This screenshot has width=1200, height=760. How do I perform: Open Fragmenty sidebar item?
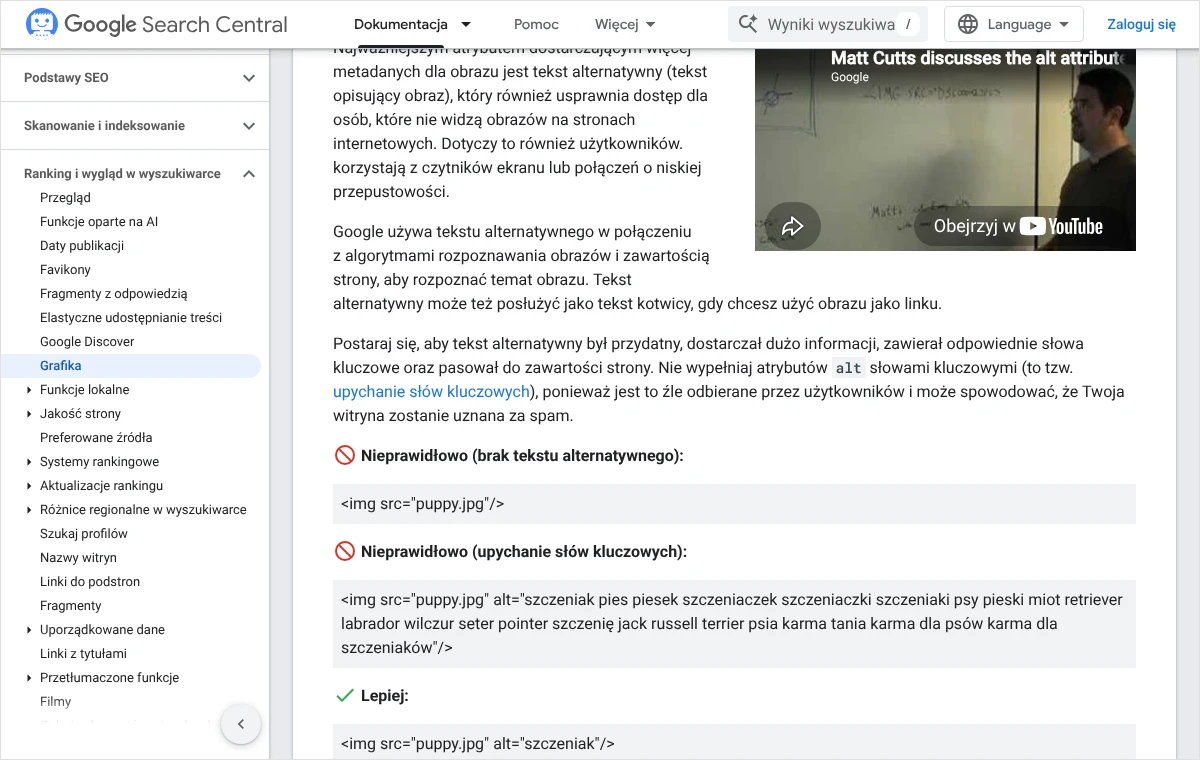click(71, 606)
